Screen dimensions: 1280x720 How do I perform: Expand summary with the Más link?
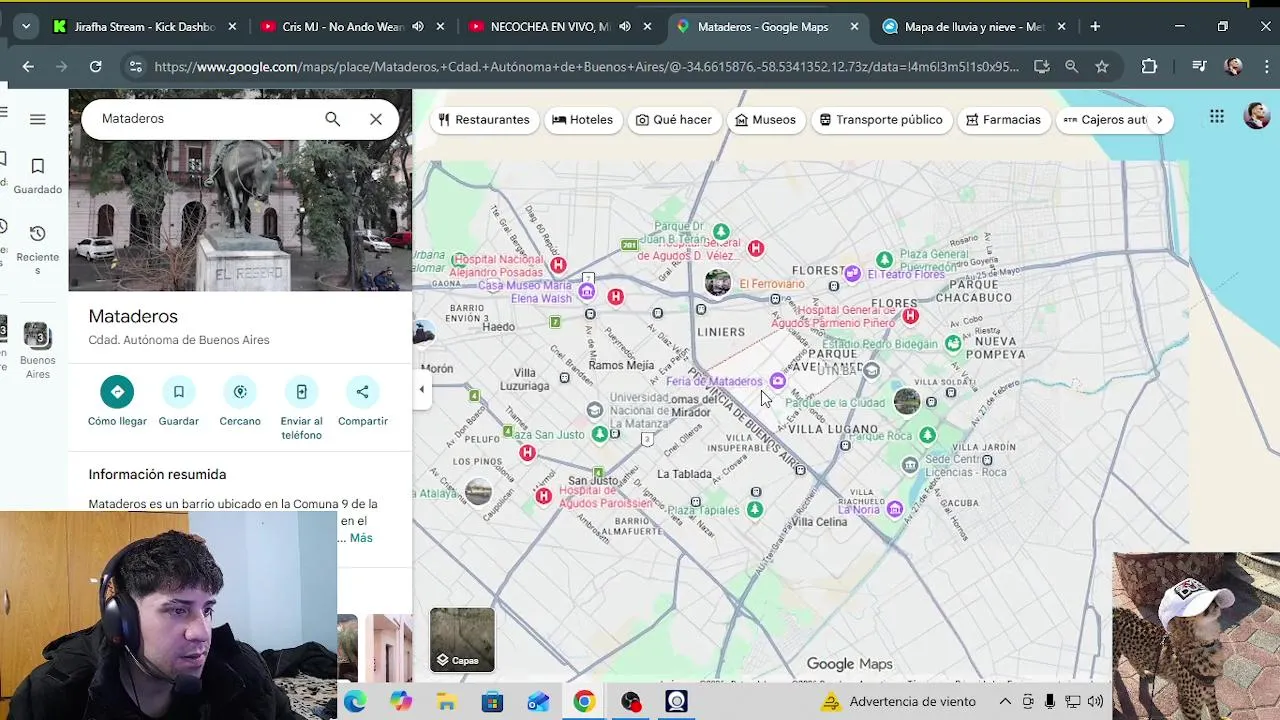pos(361,538)
